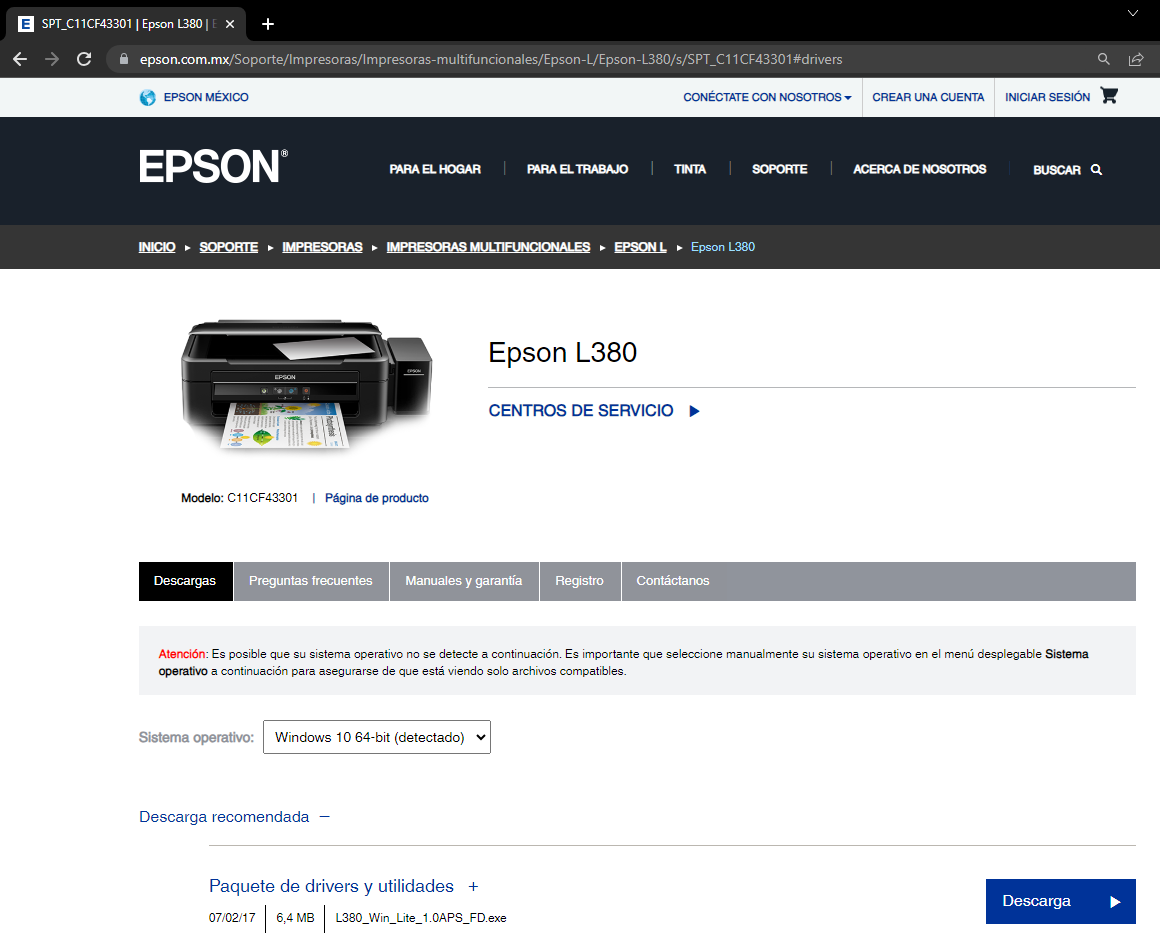The width and height of the screenshot is (1160, 951).
Task: Go to Inicio breadcrumb
Action: [x=157, y=247]
